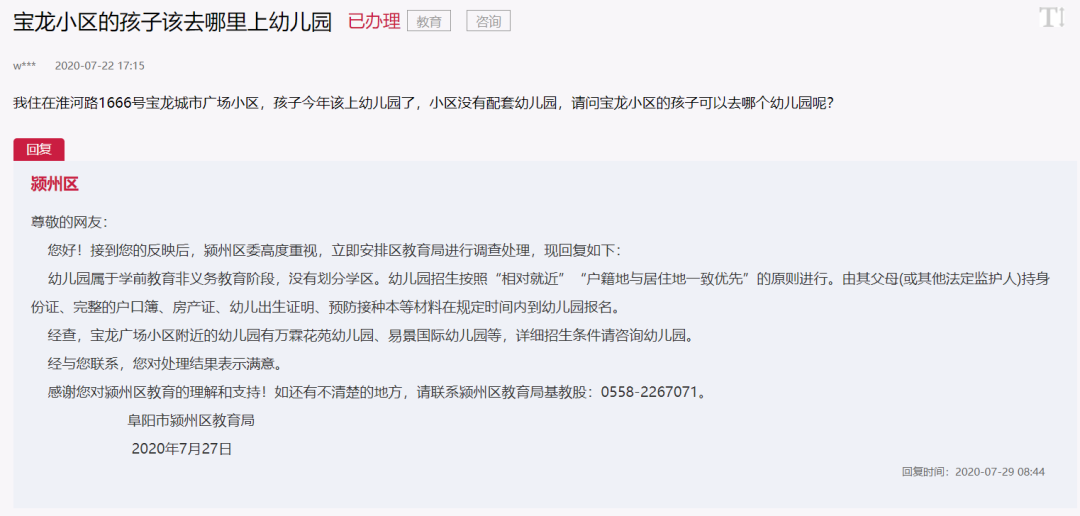Click the username w***
Image resolution: width=1080 pixels, height=516 pixels.
25,66
